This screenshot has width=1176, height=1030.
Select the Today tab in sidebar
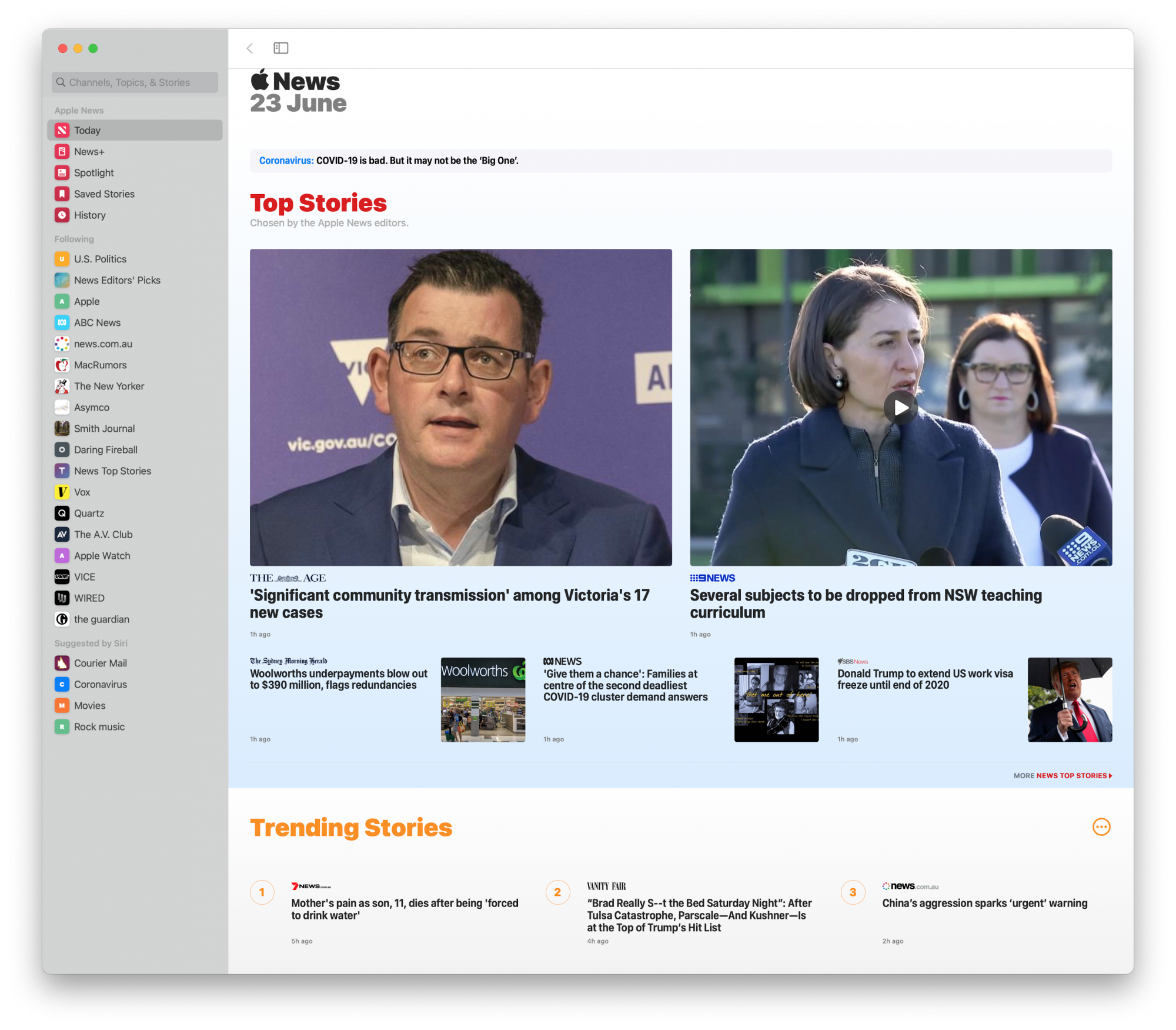pyautogui.click(x=87, y=131)
